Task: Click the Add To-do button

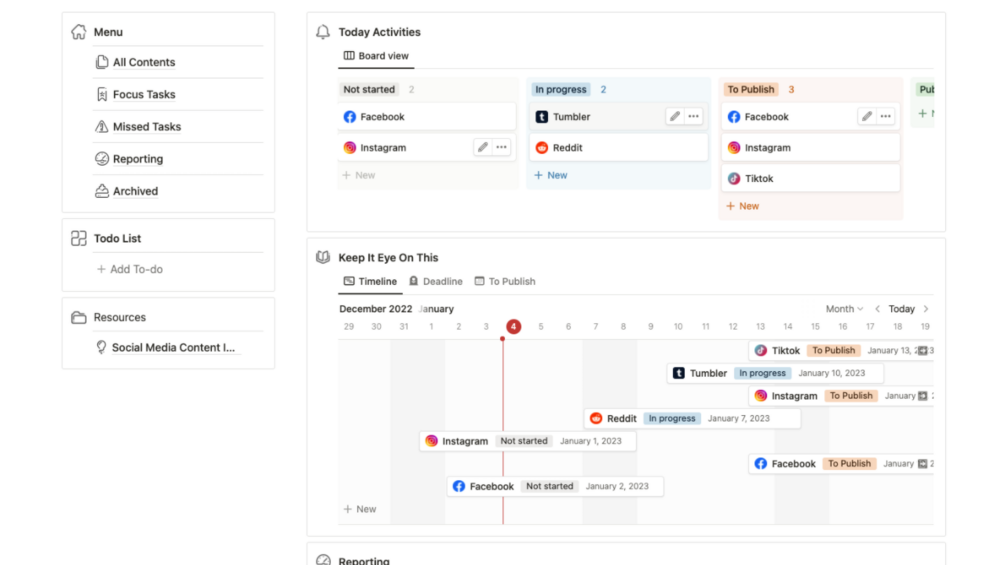Action: [x=129, y=269]
